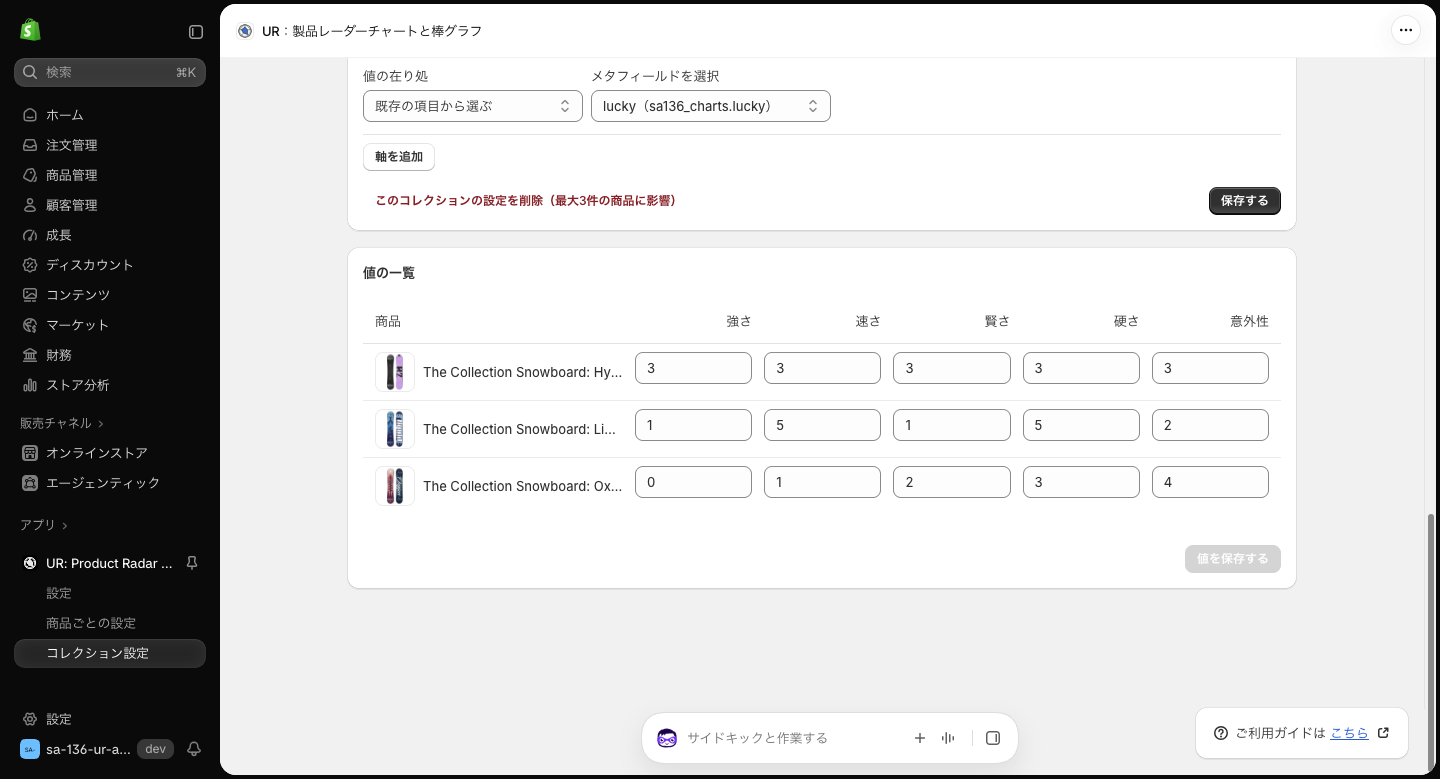Open the three-dot more actions menu
This screenshot has height=779, width=1440.
click(1406, 30)
